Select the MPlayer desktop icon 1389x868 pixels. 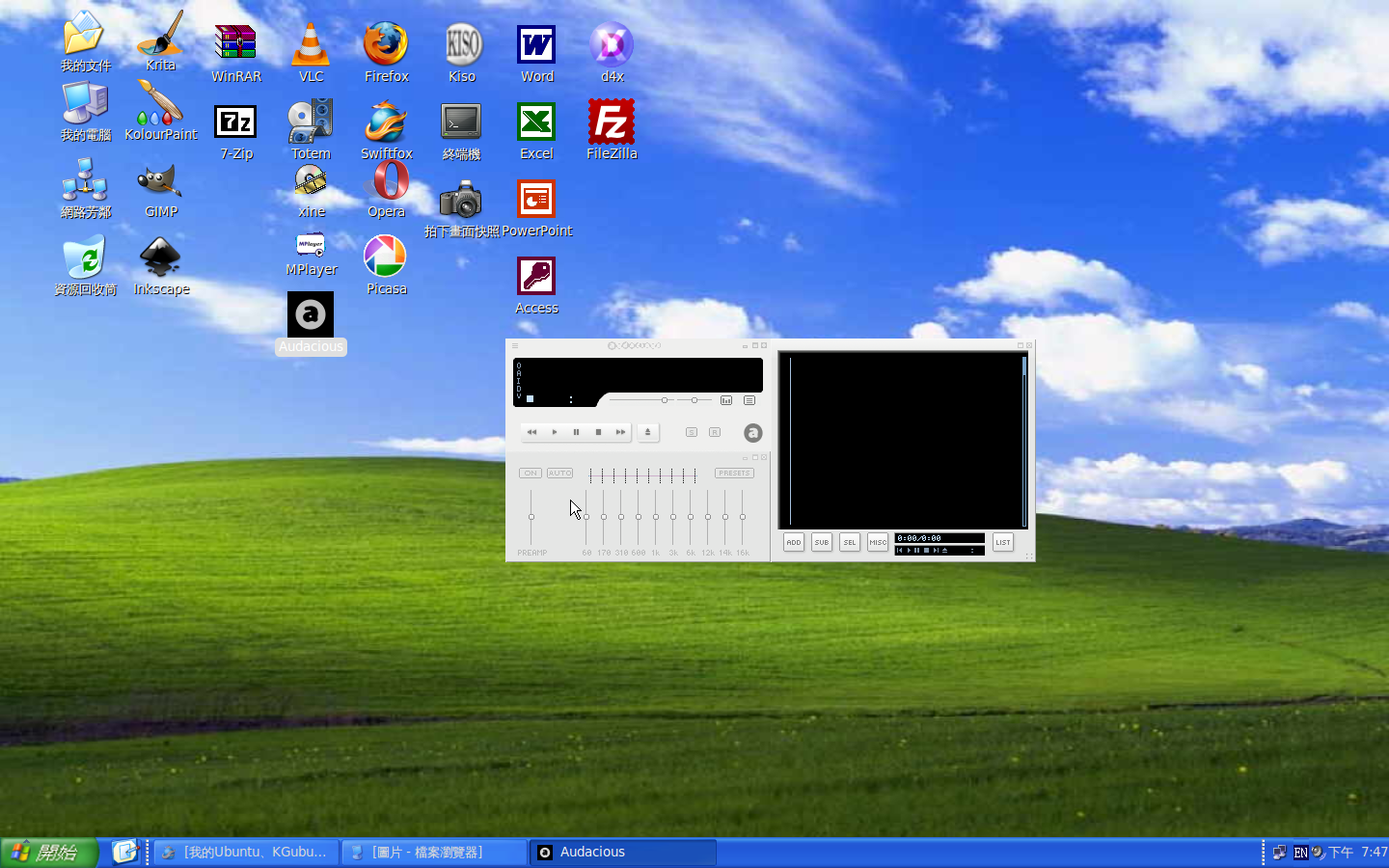[311, 255]
